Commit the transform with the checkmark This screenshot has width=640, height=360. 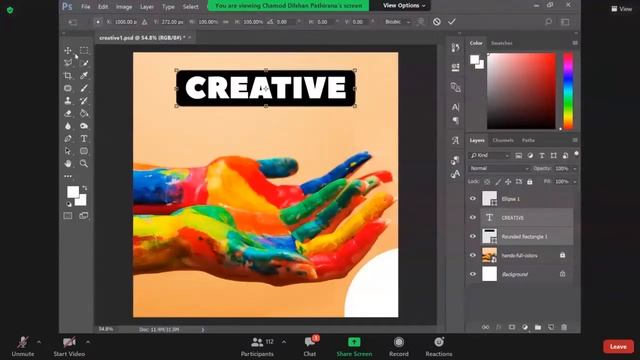[451, 22]
